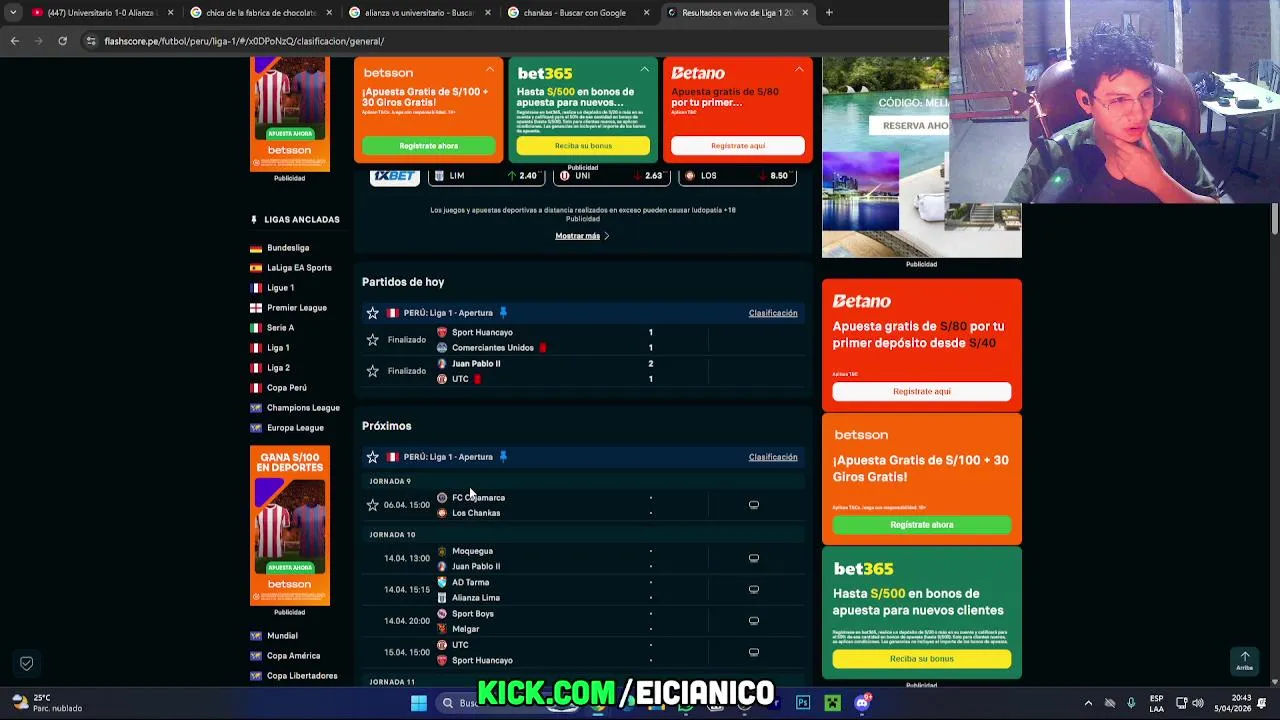Open LaLiga EA Sports pinned league
The image size is (1280, 720).
[x=299, y=268]
